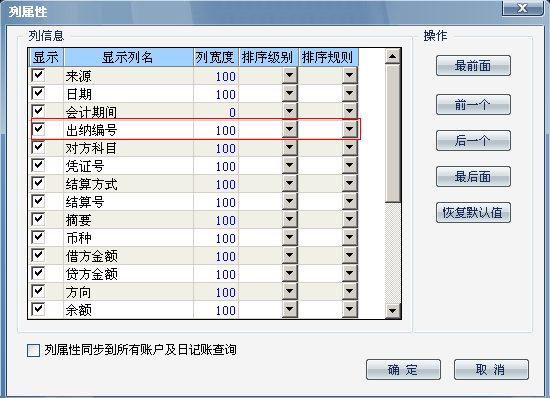Toggle the 显示 checkbox for 结算方式
Viewport: 550px width, 398px height.
click(38, 183)
